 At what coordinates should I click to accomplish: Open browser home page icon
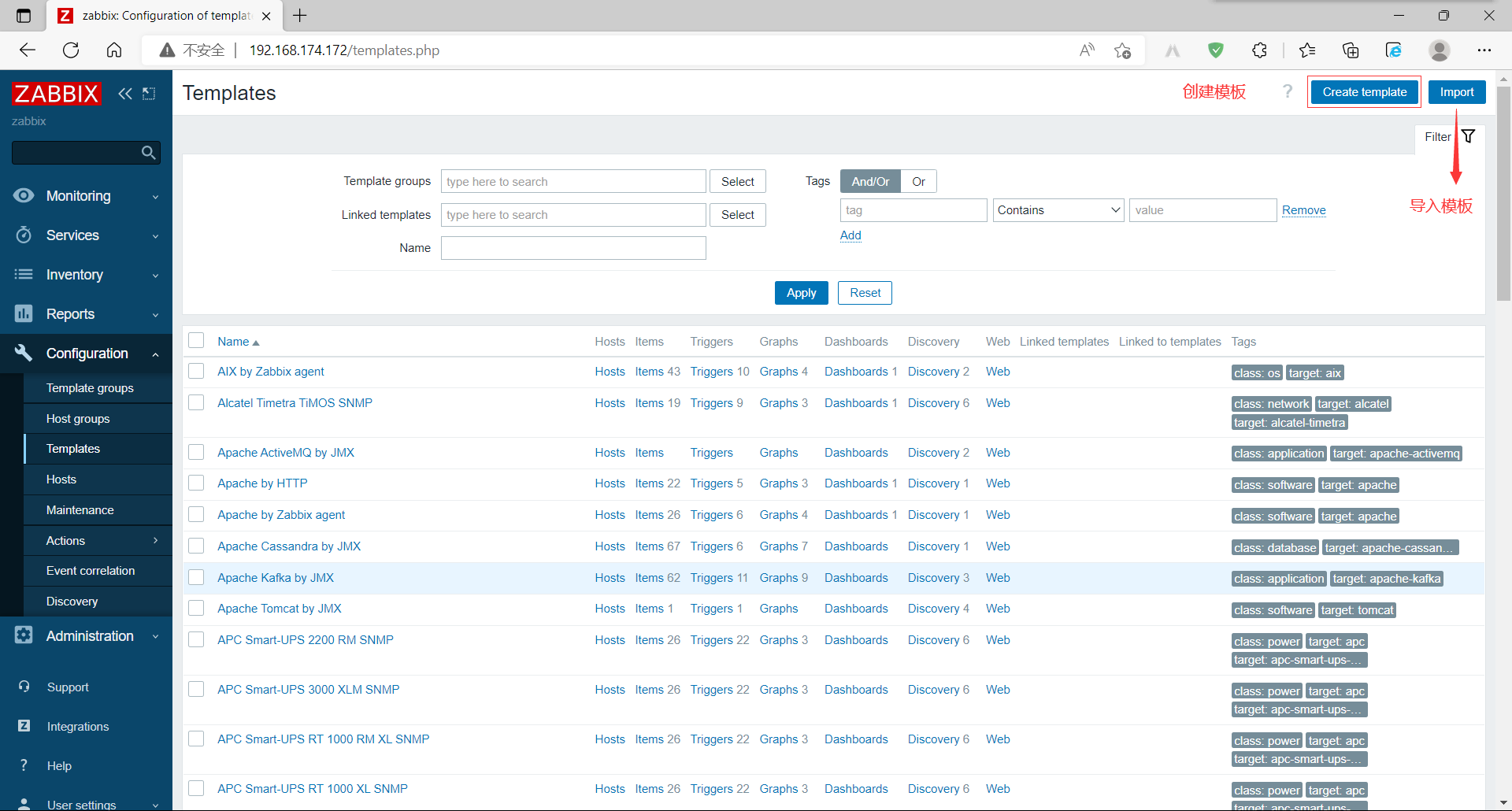click(x=114, y=50)
